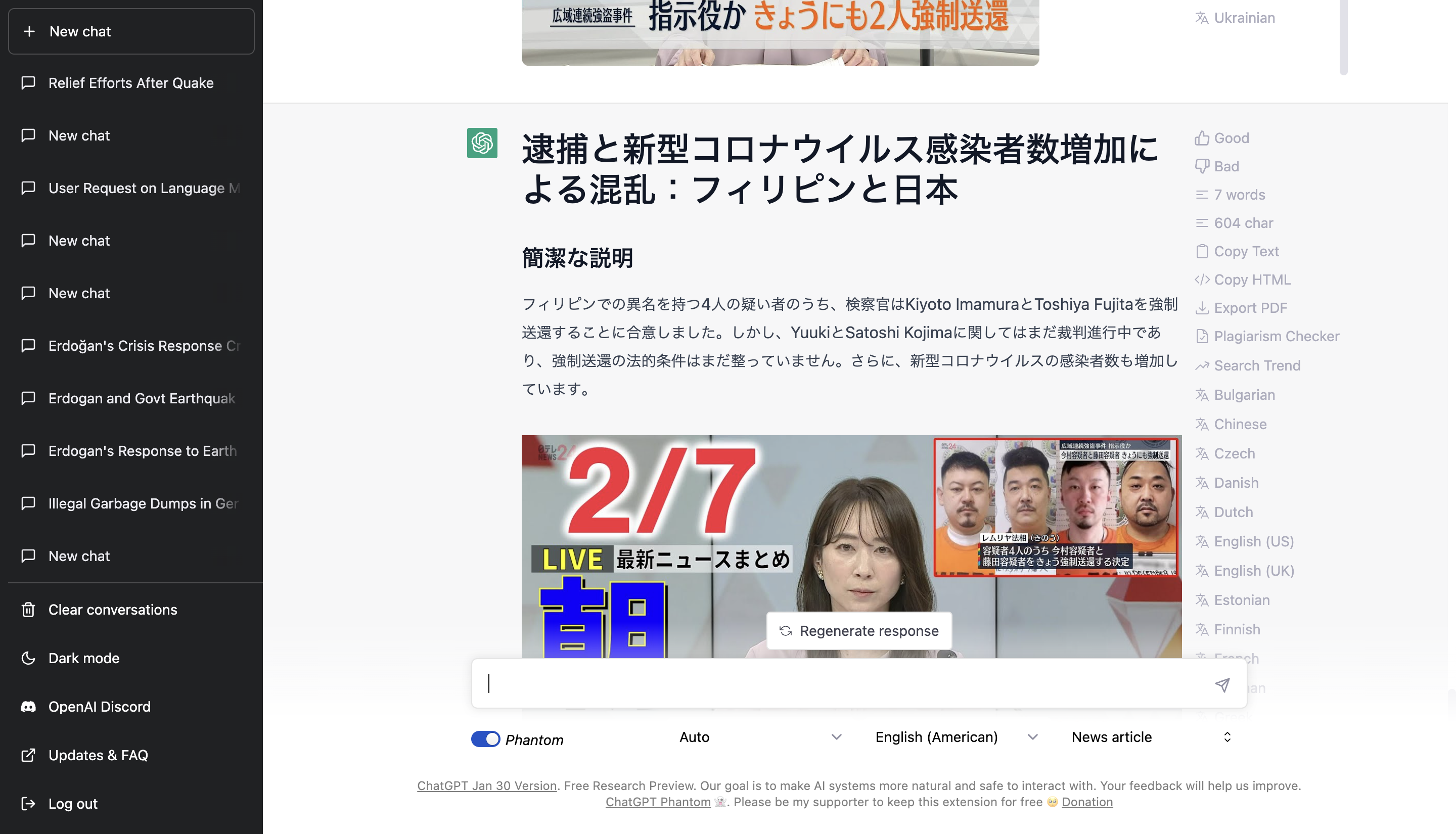Open the ChatGPT Phantom link
Viewport: 1456px width, 834px height.
point(658,802)
